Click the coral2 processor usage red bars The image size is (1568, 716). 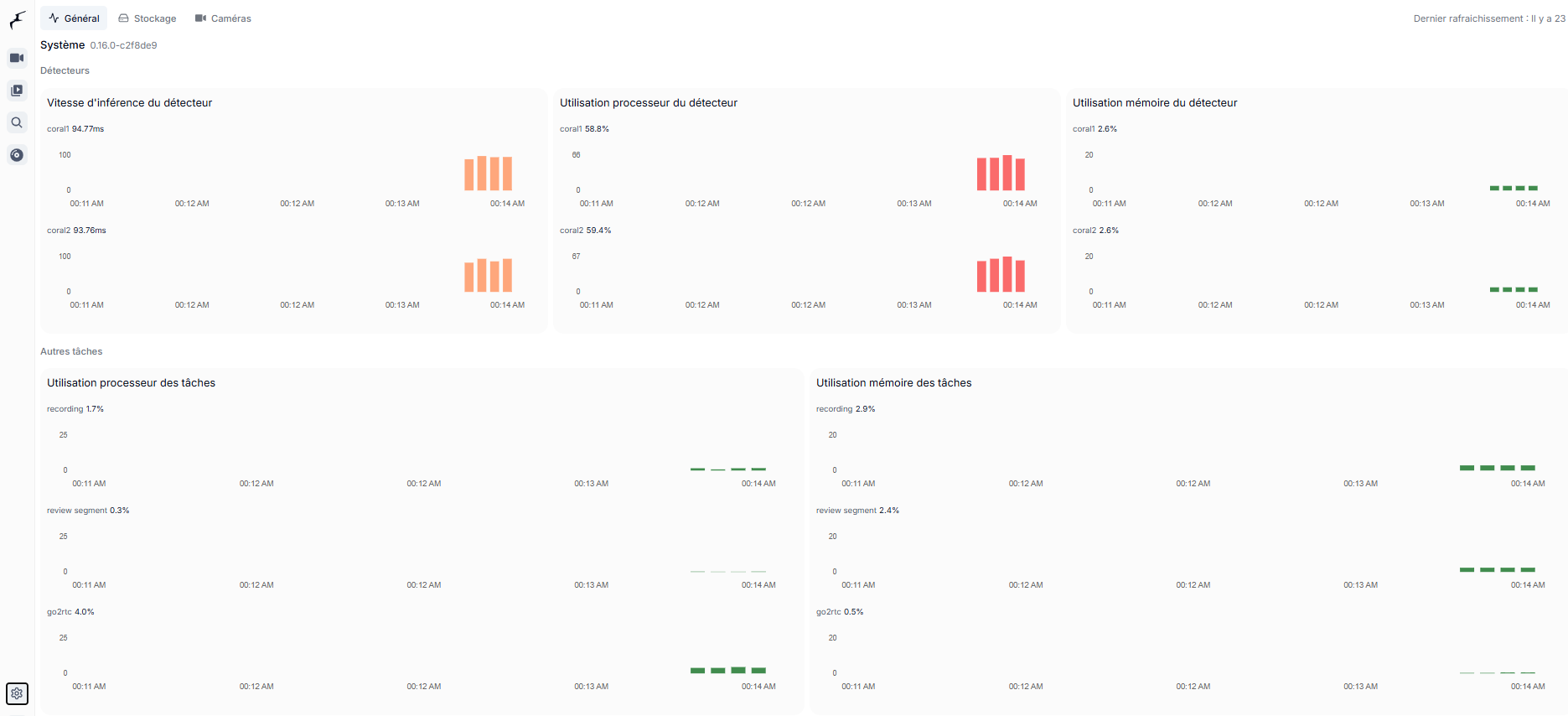[x=1001, y=275]
